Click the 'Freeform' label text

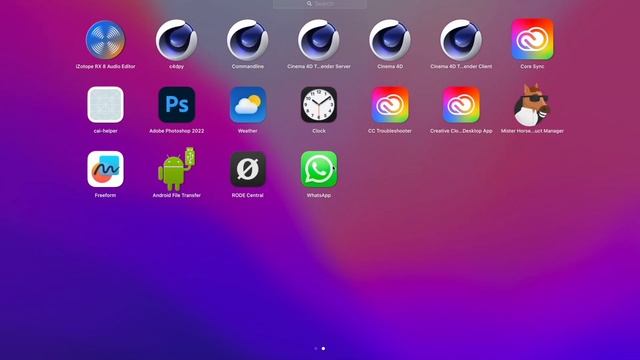[105, 196]
